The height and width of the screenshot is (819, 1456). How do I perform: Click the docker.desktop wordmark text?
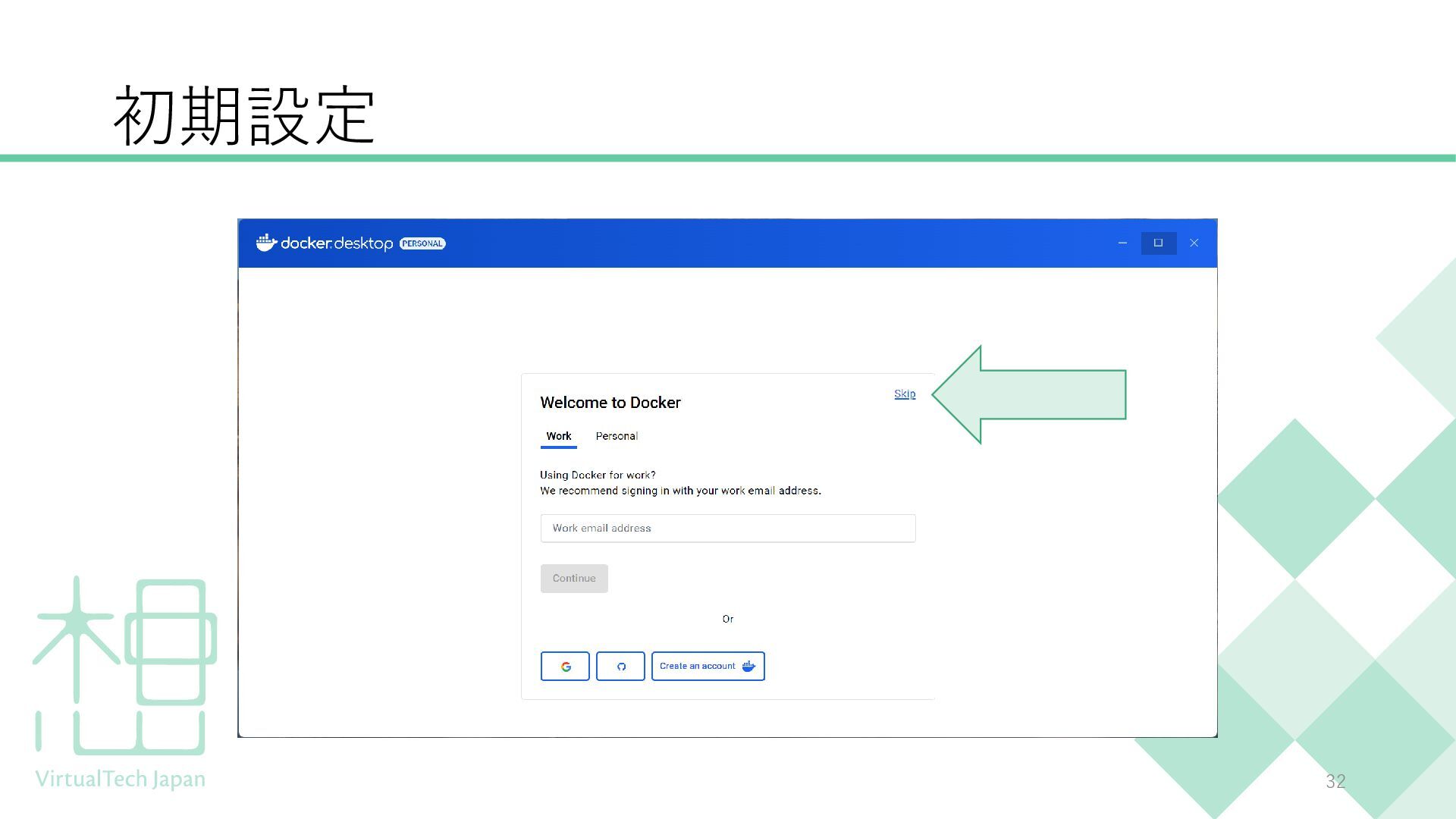(x=337, y=243)
